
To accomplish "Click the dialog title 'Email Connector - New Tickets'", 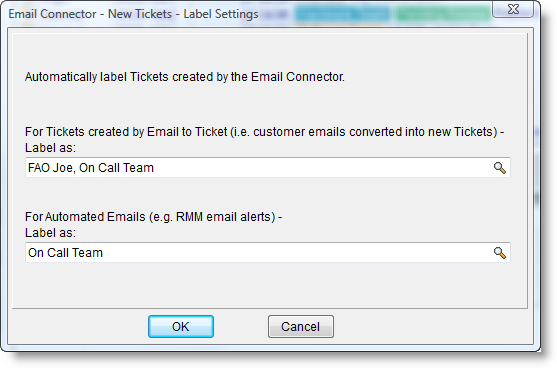I will coord(90,14).
